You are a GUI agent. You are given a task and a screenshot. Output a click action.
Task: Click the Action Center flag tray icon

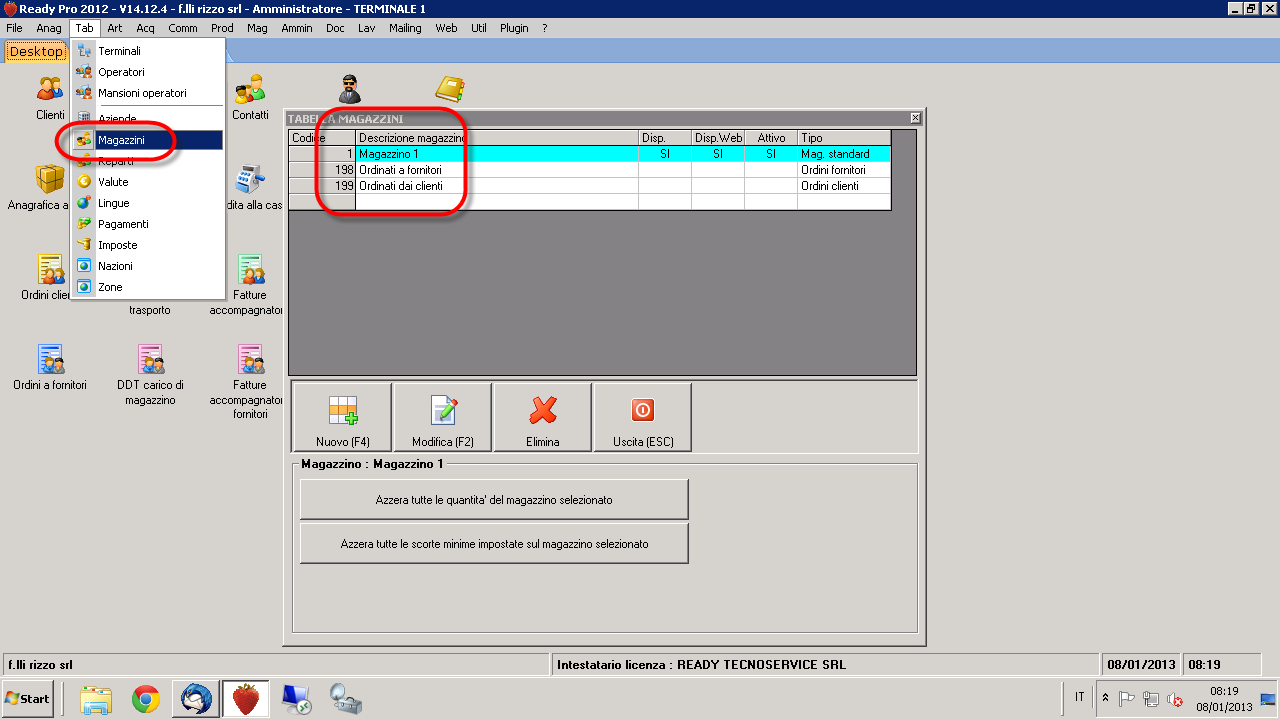[x=1126, y=699]
